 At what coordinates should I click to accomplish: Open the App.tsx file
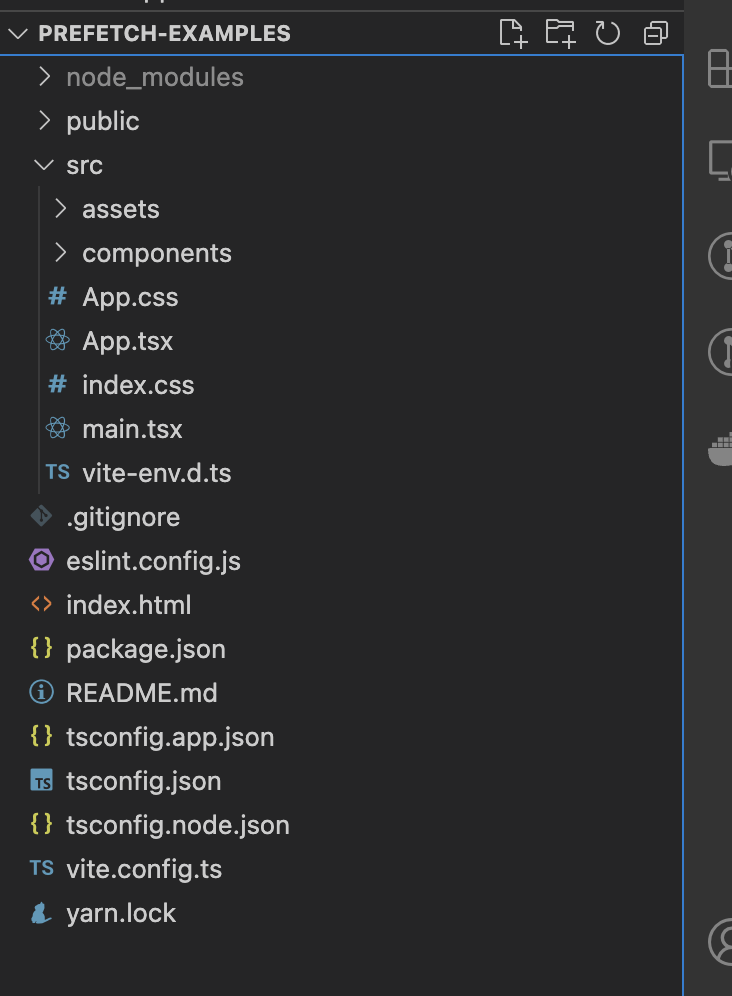click(128, 341)
